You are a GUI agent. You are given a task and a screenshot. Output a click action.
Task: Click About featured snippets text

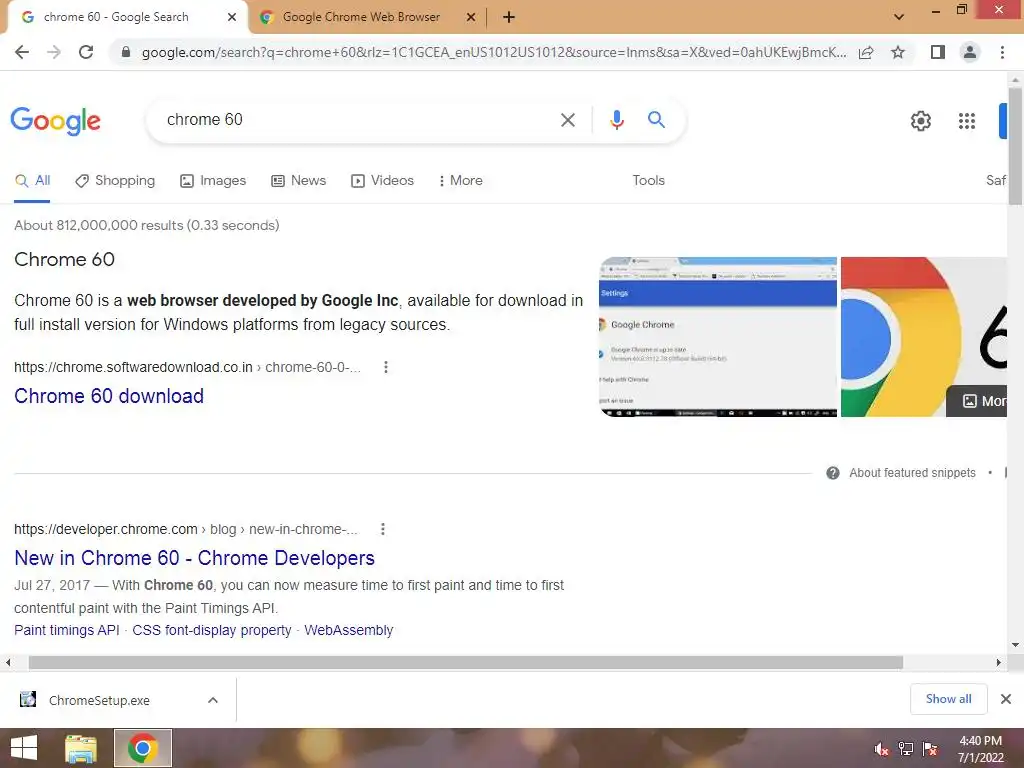pyautogui.click(x=912, y=473)
